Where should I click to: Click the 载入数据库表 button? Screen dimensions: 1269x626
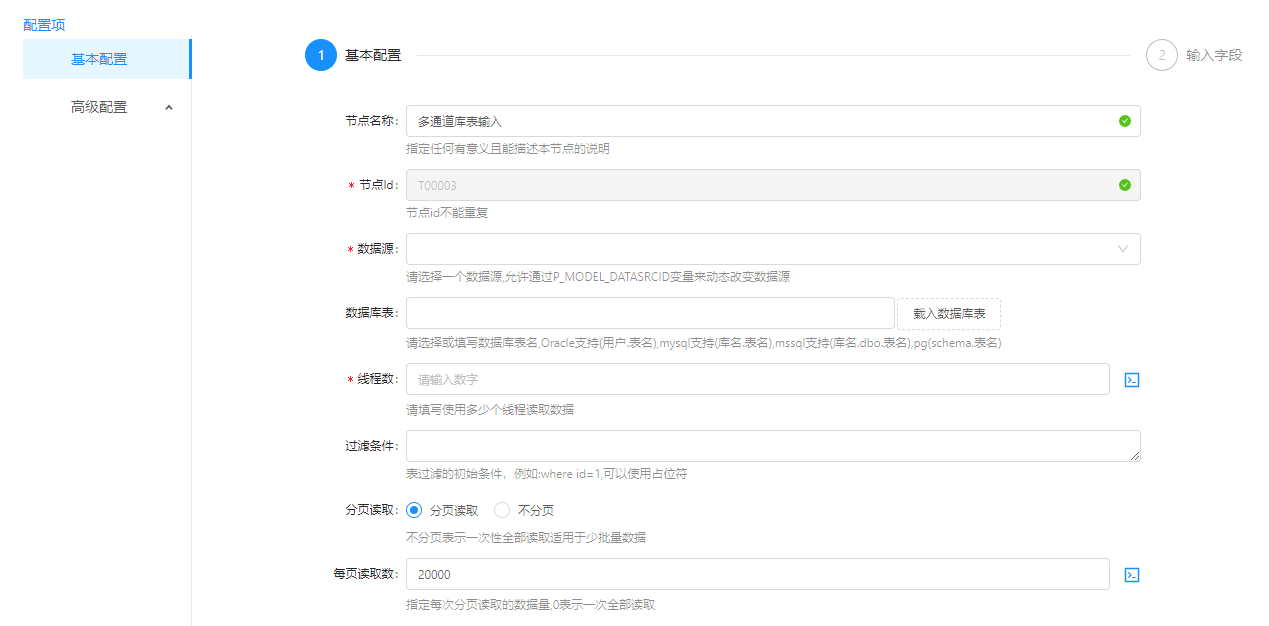click(948, 314)
